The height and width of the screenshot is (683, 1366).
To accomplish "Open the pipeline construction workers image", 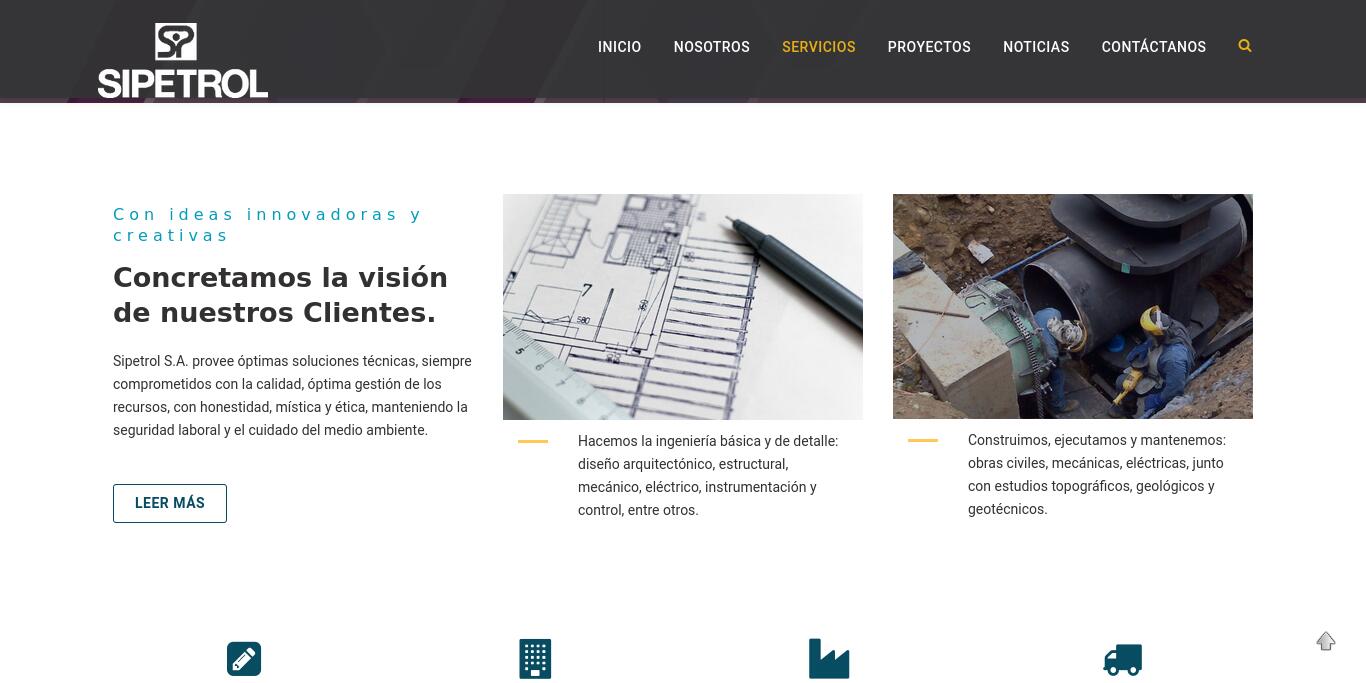I will pos(1073,306).
